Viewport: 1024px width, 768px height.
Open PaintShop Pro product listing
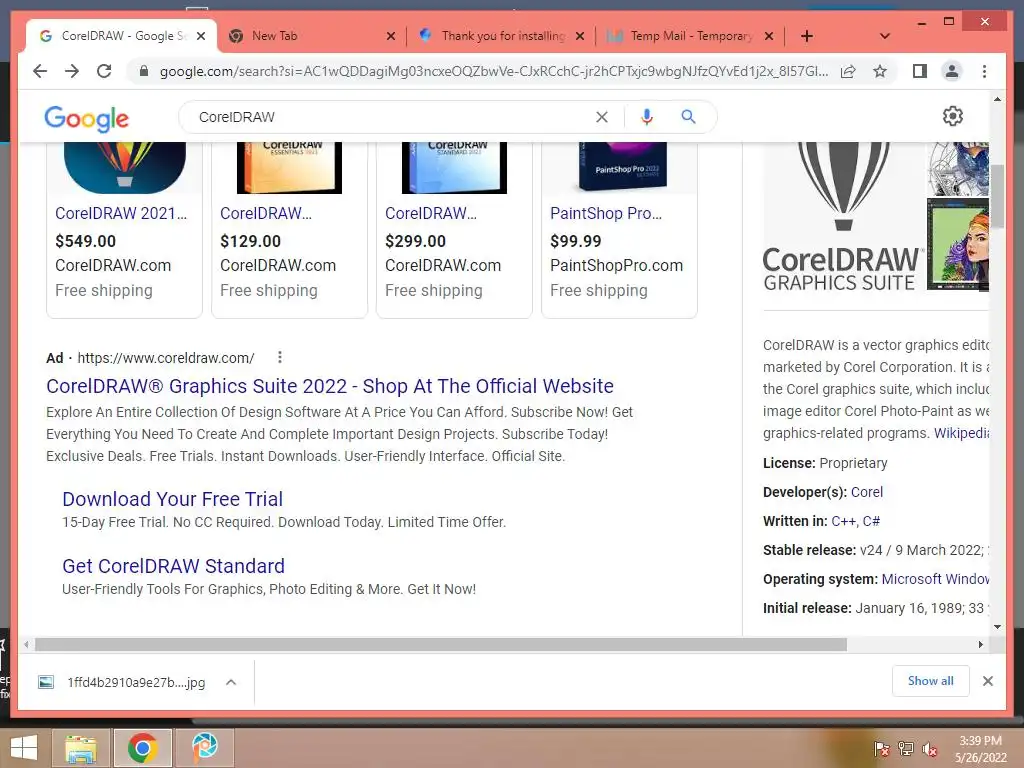click(606, 214)
